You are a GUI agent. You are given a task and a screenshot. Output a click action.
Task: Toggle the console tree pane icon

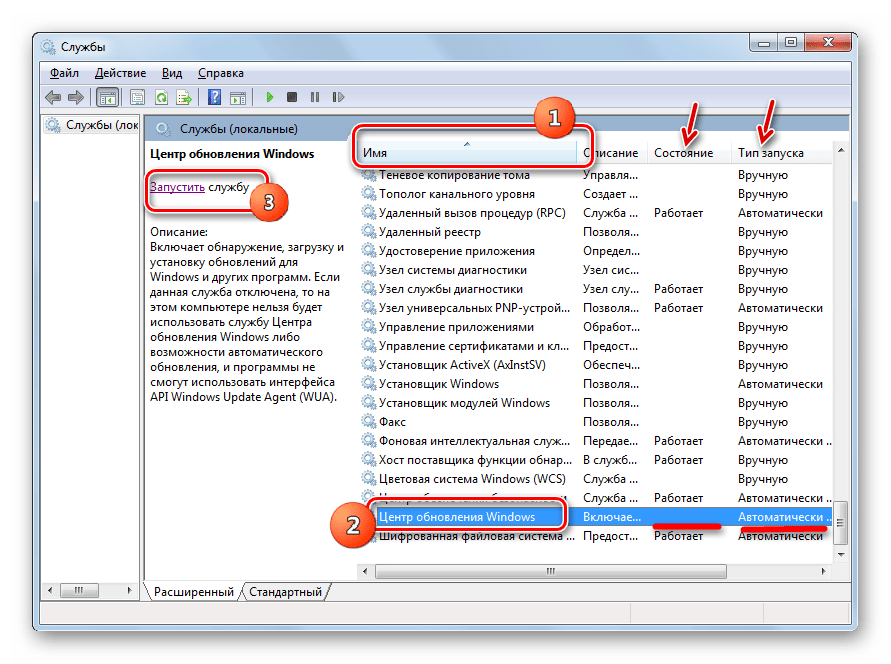click(x=107, y=98)
